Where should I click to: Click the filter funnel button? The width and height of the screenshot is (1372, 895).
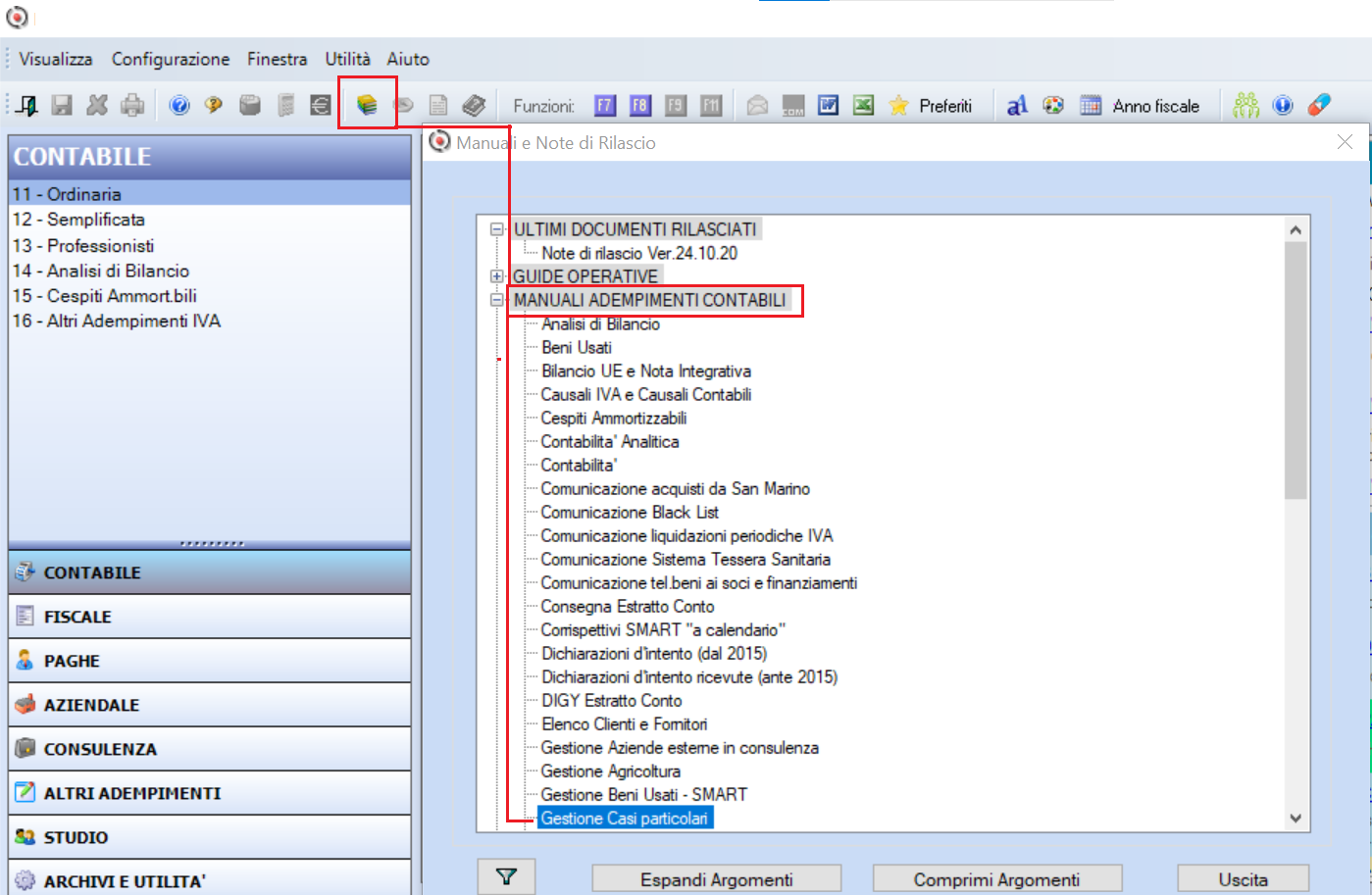pos(506,876)
